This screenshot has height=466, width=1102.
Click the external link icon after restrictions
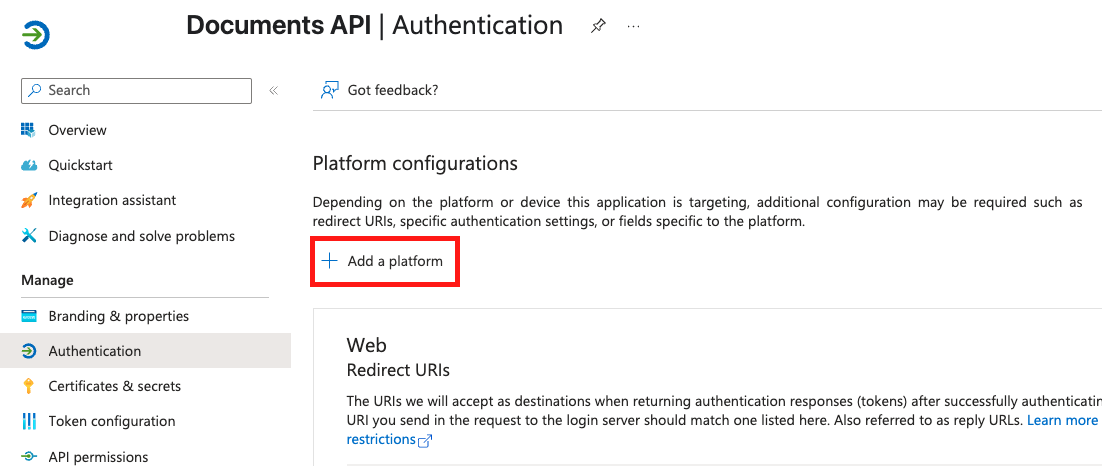click(x=425, y=441)
